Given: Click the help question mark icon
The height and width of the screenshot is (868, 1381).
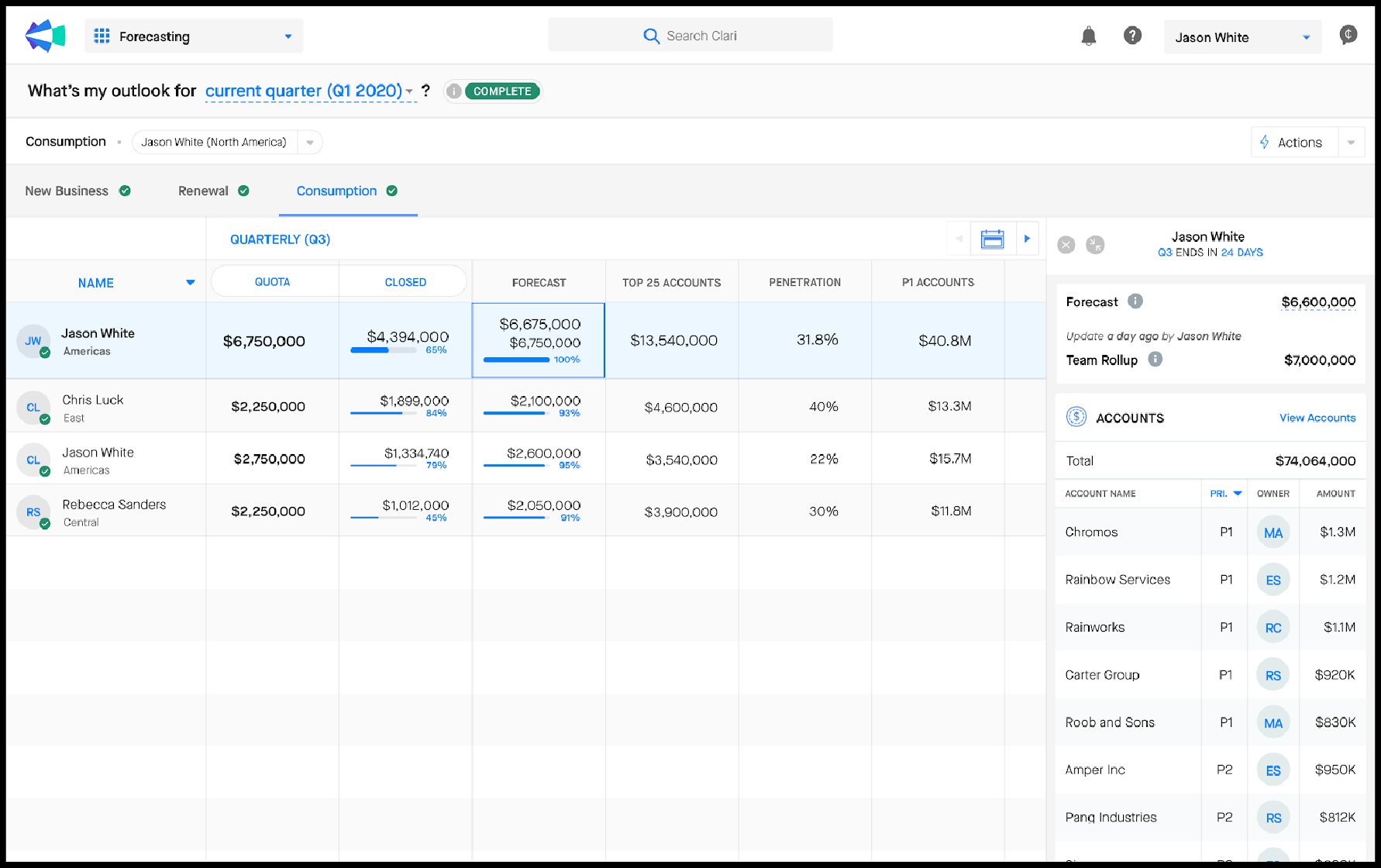Looking at the screenshot, I should [x=1132, y=36].
